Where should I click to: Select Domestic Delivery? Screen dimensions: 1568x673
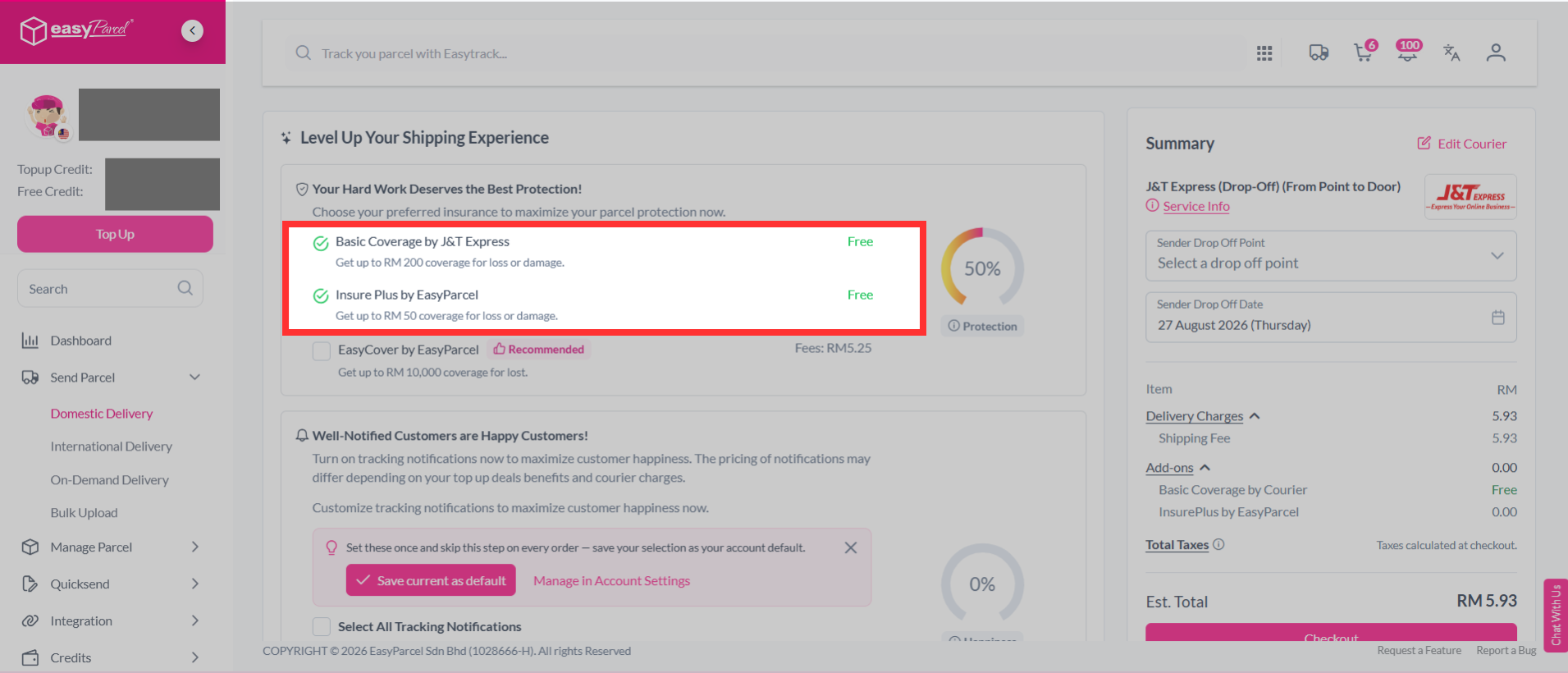(102, 414)
